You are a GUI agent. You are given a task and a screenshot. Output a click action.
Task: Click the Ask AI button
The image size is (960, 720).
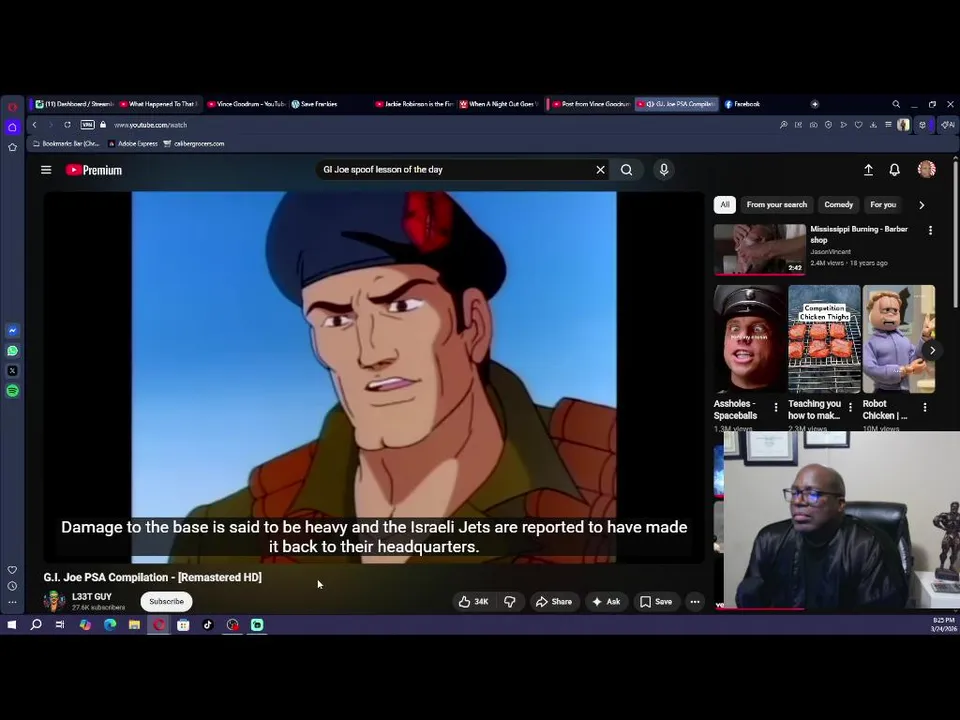(x=606, y=602)
